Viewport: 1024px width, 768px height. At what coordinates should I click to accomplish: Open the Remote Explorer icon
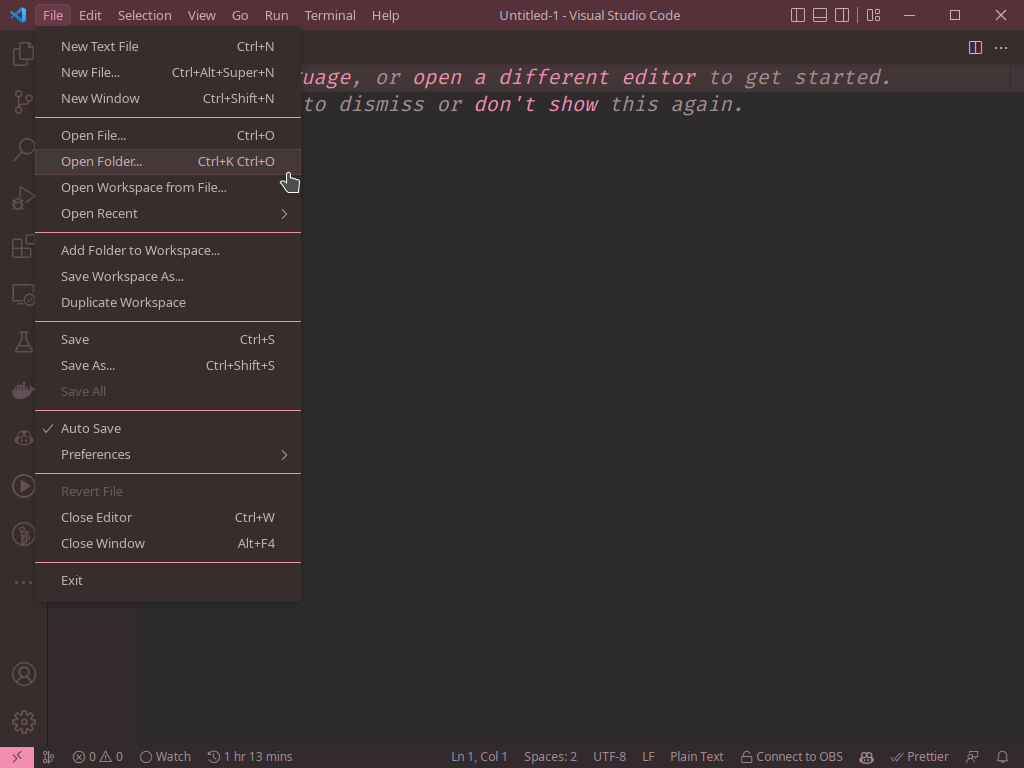23,294
